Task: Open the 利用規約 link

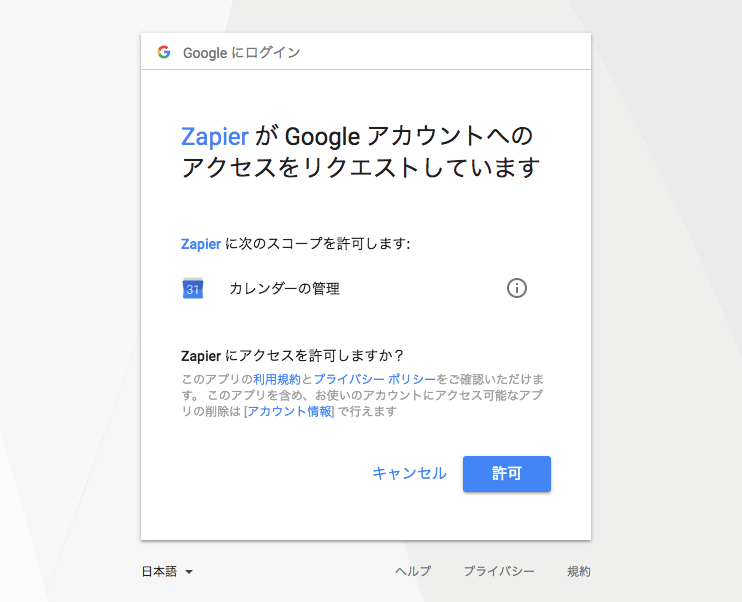Action: [x=277, y=379]
